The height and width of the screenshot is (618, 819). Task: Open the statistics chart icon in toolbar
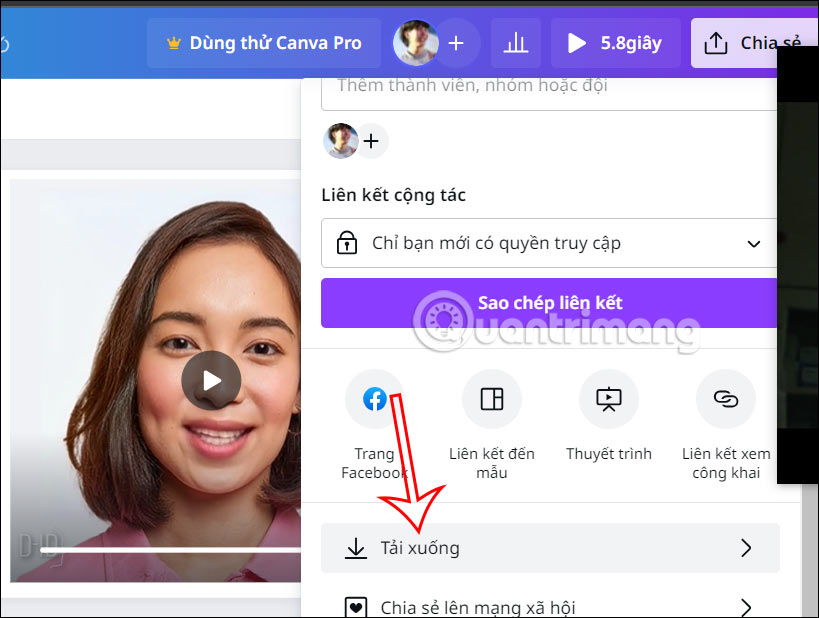pos(515,42)
